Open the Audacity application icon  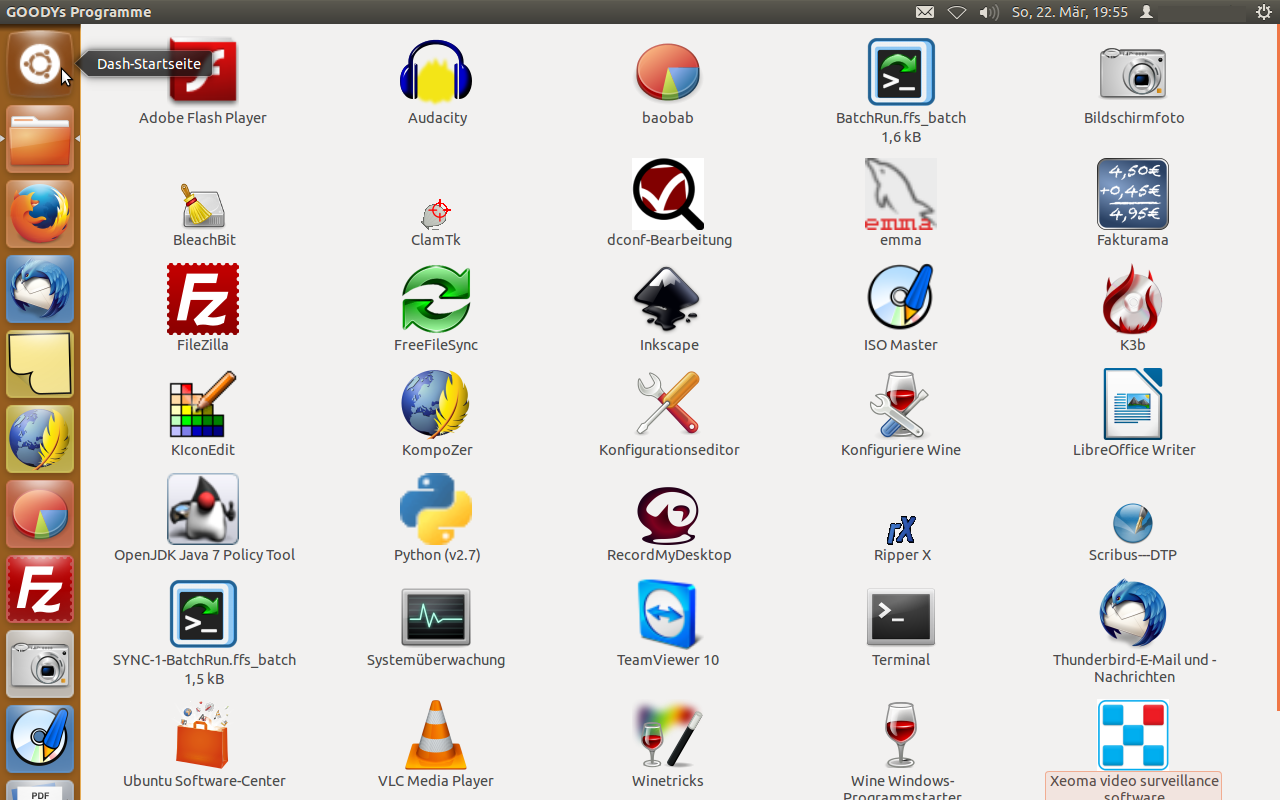[436, 73]
